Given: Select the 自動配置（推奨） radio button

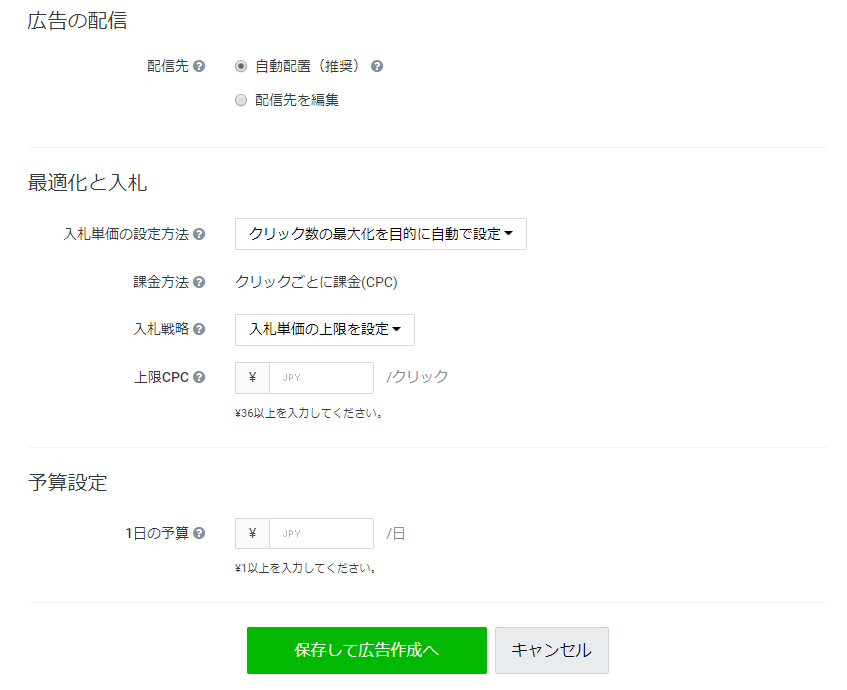Looking at the screenshot, I should tap(241, 66).
